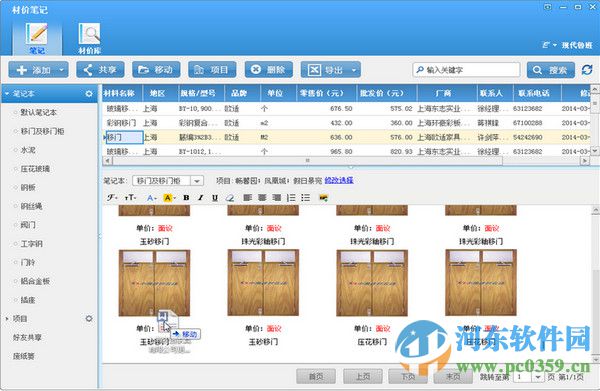Insert a bulleted list

[305, 198]
